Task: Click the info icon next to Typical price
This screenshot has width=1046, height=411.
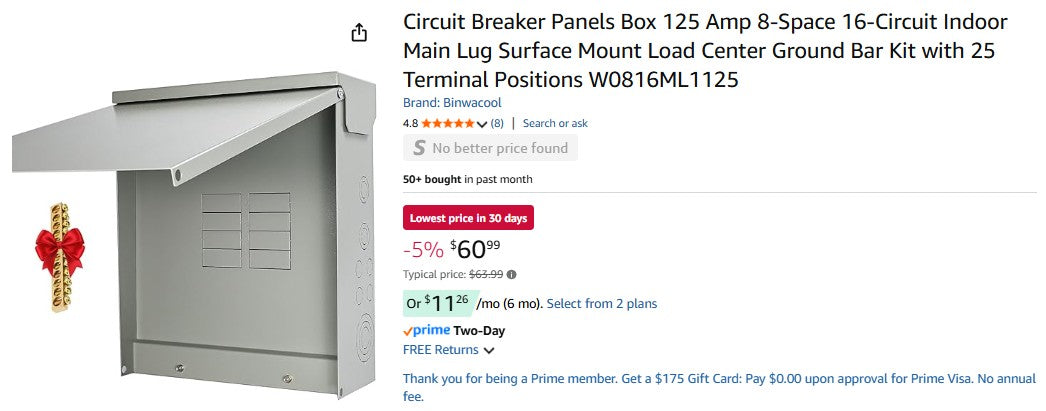Action: 512,274
